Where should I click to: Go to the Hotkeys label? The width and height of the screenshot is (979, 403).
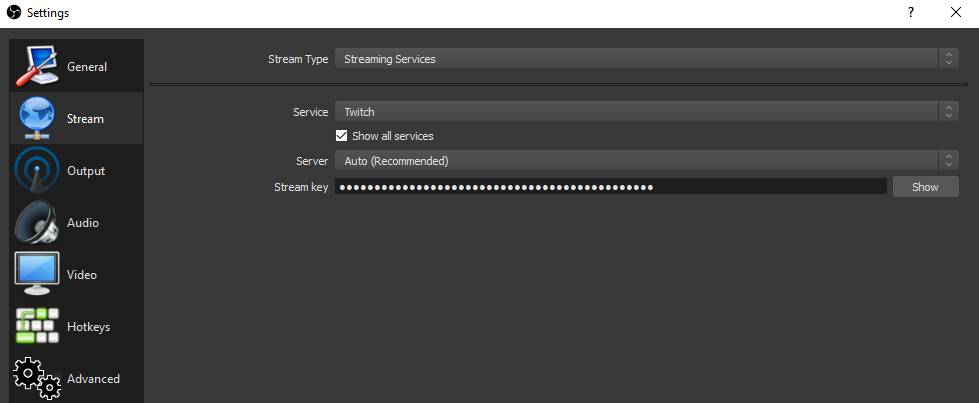click(x=88, y=327)
